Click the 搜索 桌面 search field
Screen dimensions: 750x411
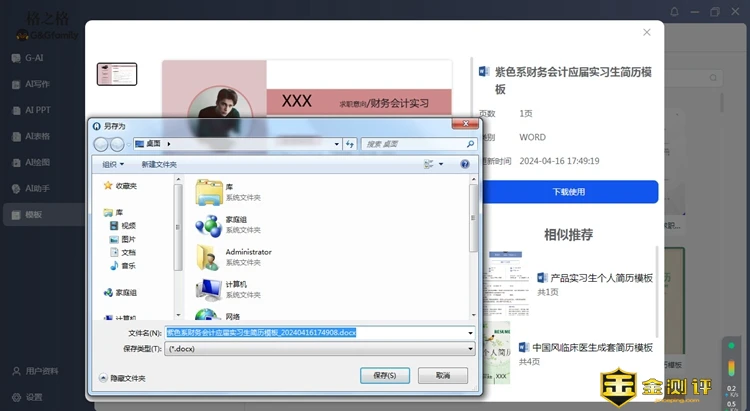410,144
